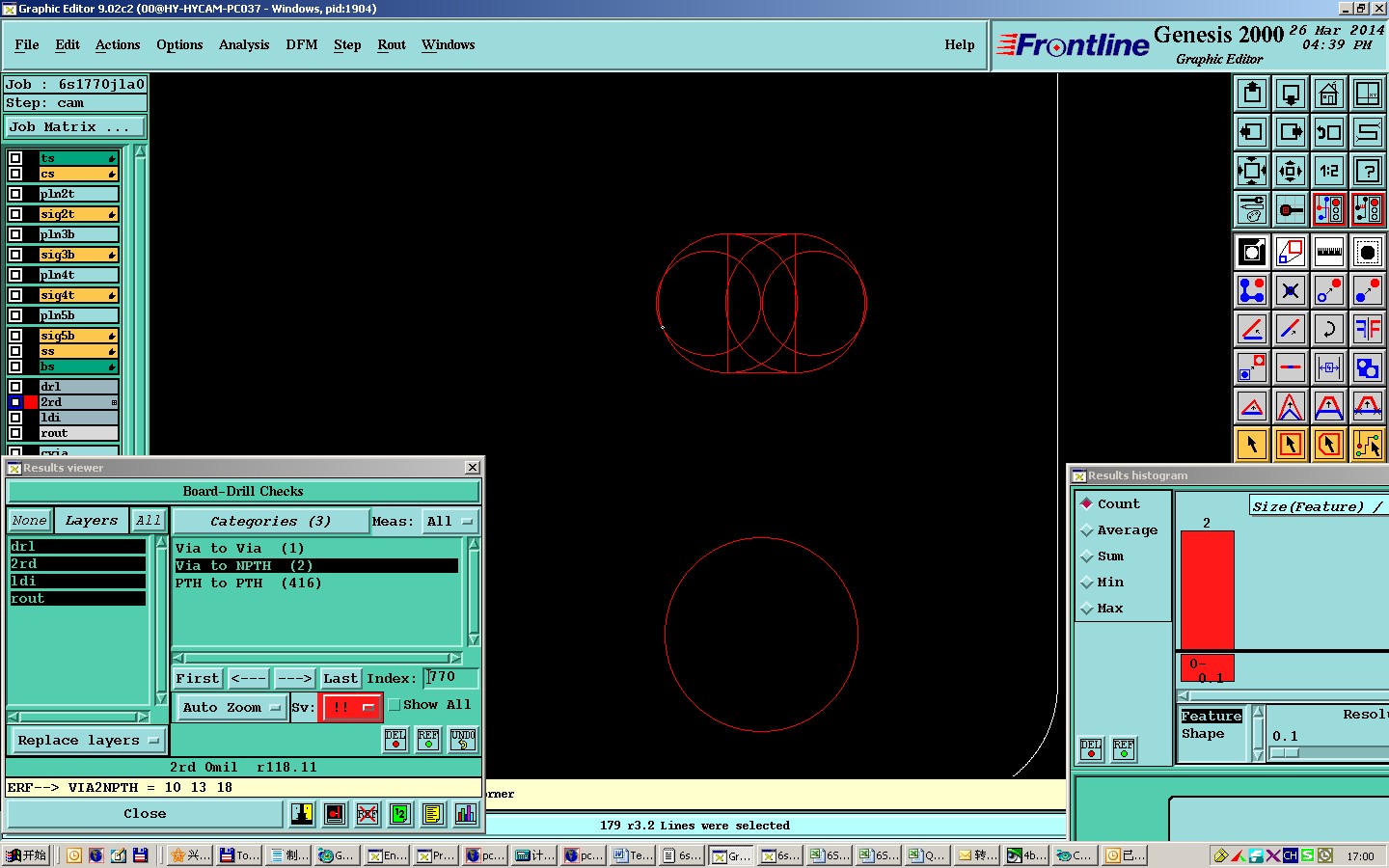Click the home view icon
This screenshot has height=868, width=1389.
[x=1328, y=94]
